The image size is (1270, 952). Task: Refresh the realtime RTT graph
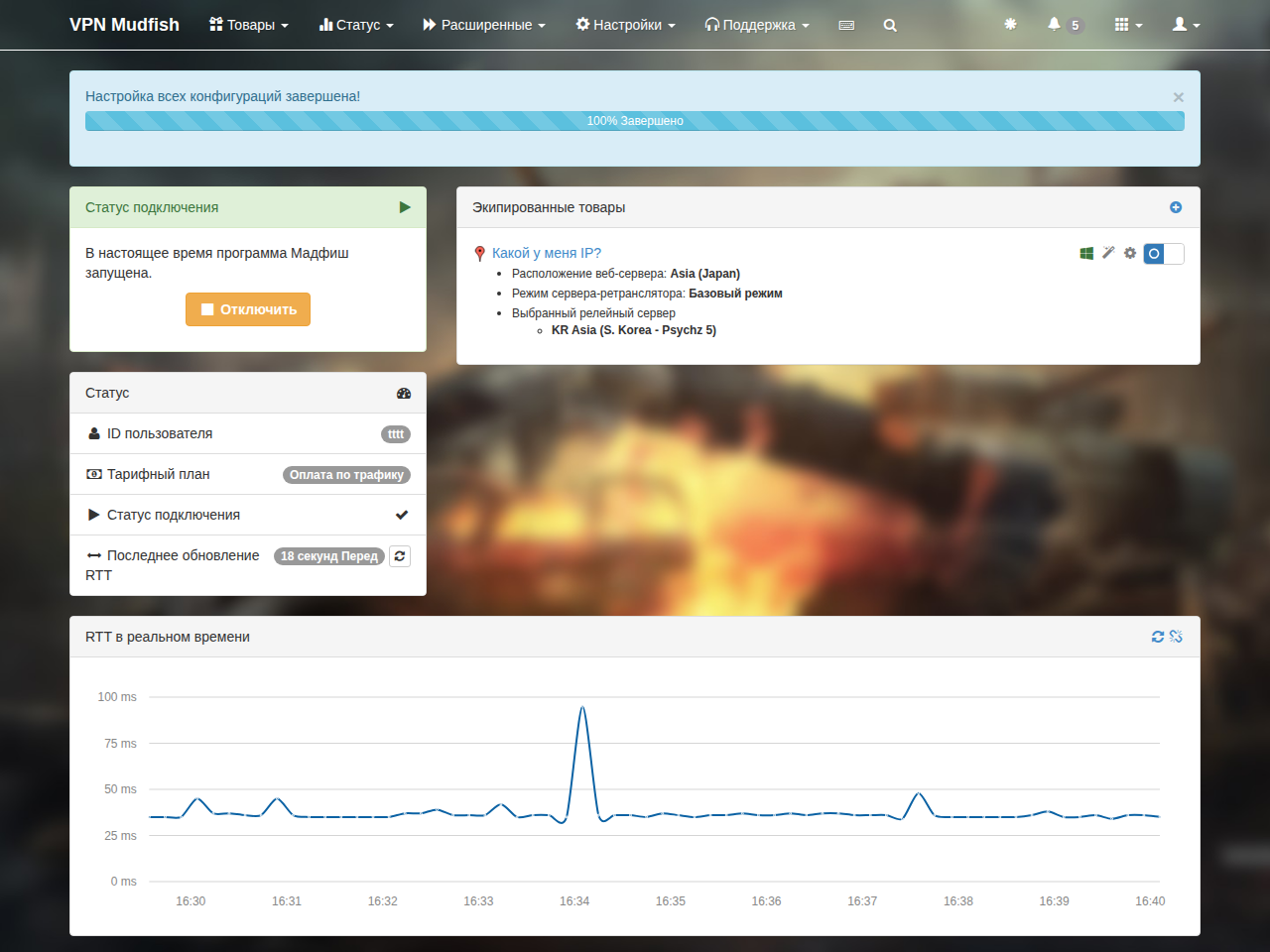(1157, 637)
